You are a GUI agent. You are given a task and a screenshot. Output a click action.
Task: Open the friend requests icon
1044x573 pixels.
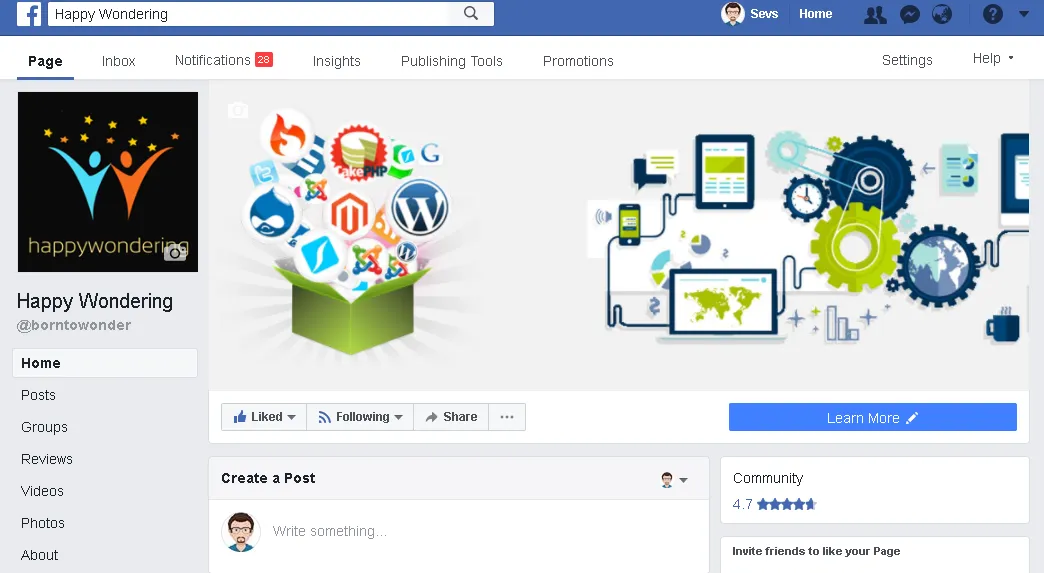pos(875,14)
